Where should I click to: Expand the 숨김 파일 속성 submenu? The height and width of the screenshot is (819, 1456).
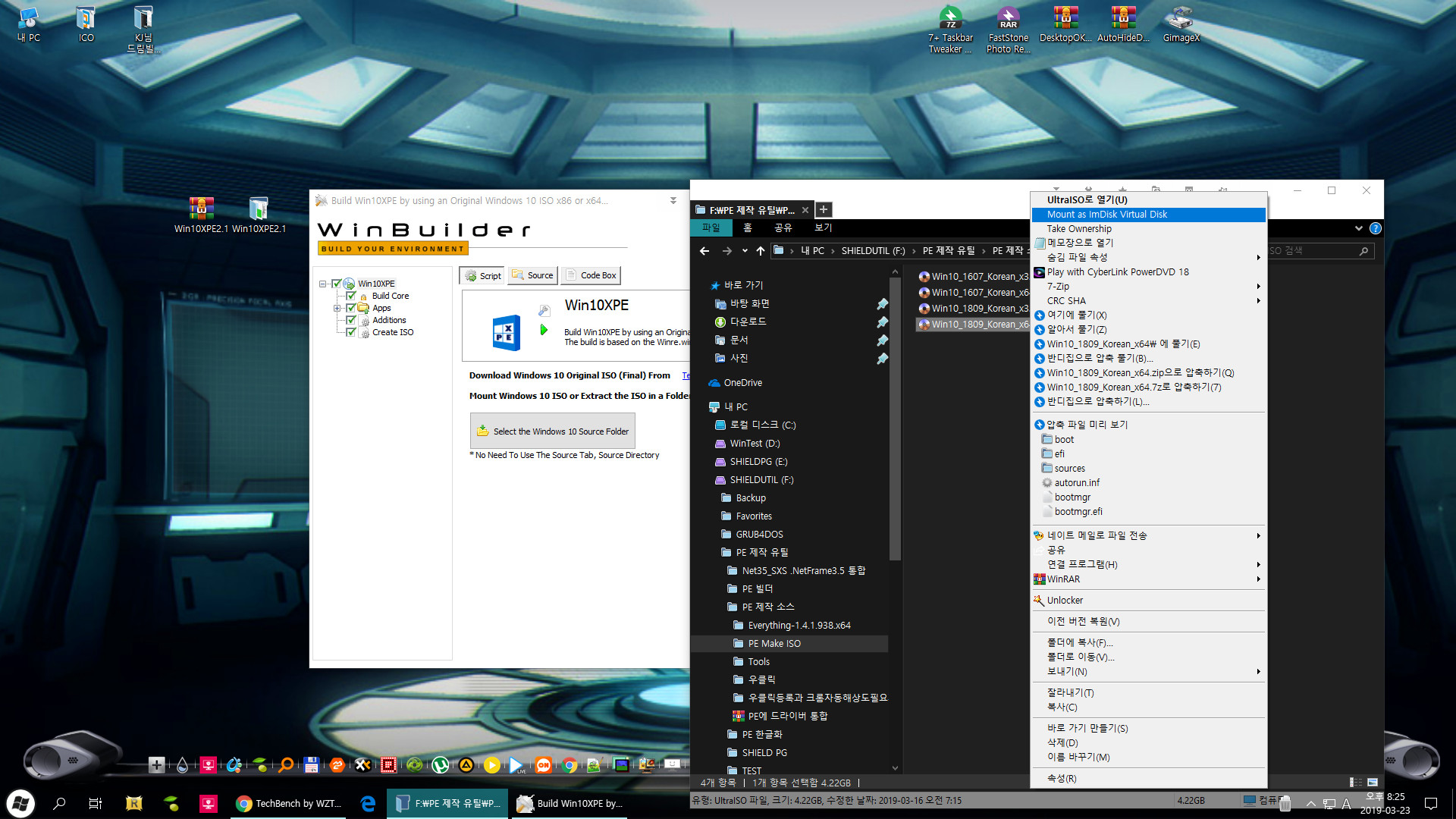click(1149, 258)
